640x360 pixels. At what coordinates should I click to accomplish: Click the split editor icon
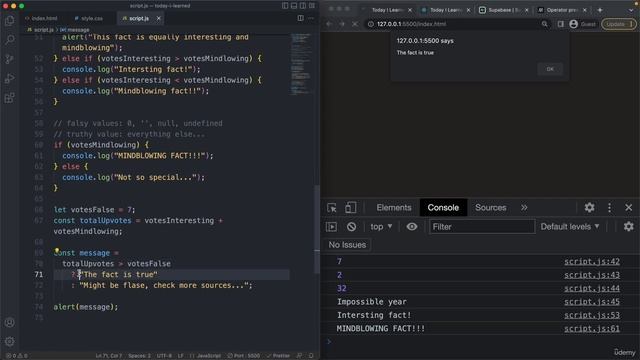pyautogui.click(x=301, y=18)
